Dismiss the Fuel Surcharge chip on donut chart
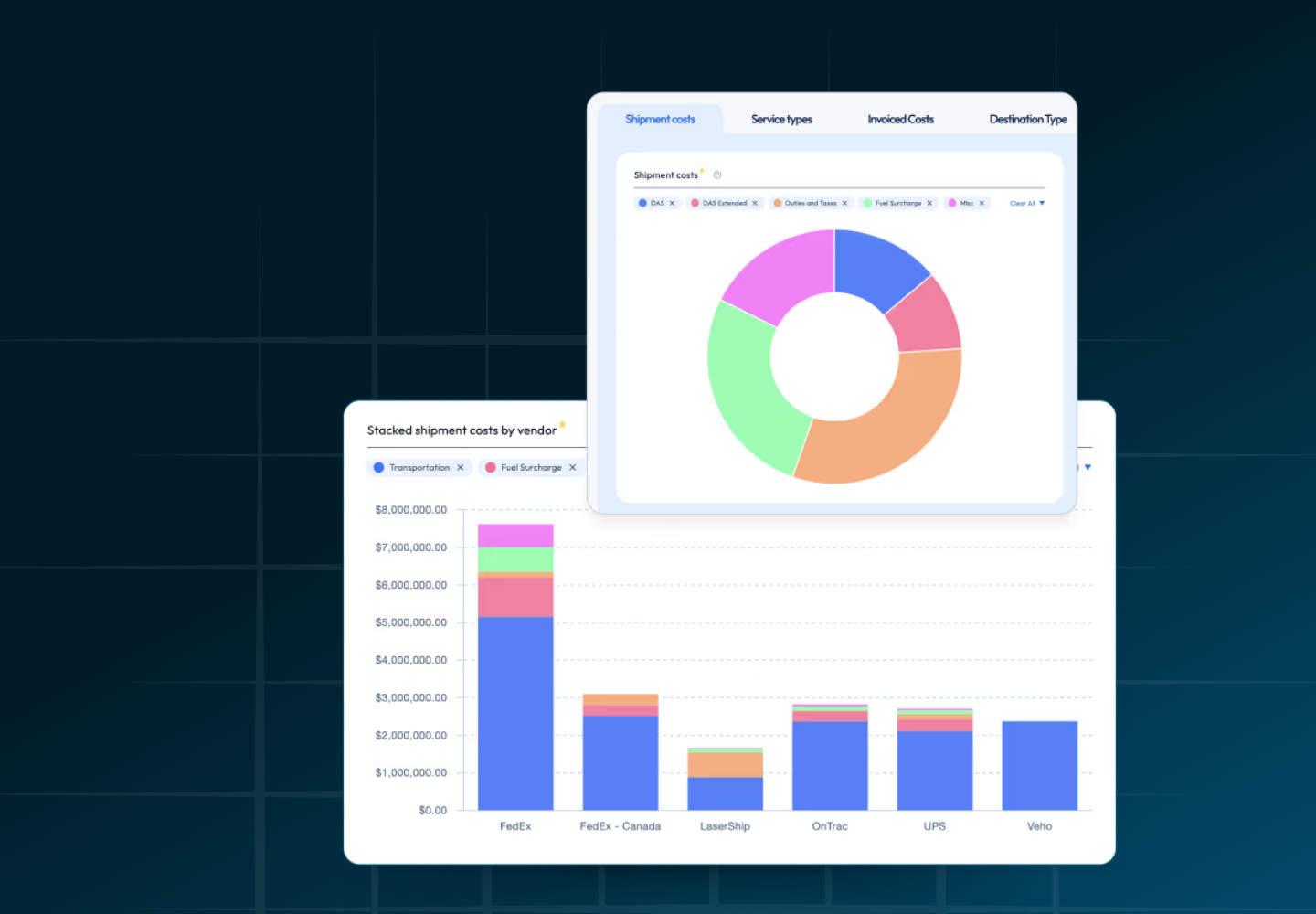 929,203
